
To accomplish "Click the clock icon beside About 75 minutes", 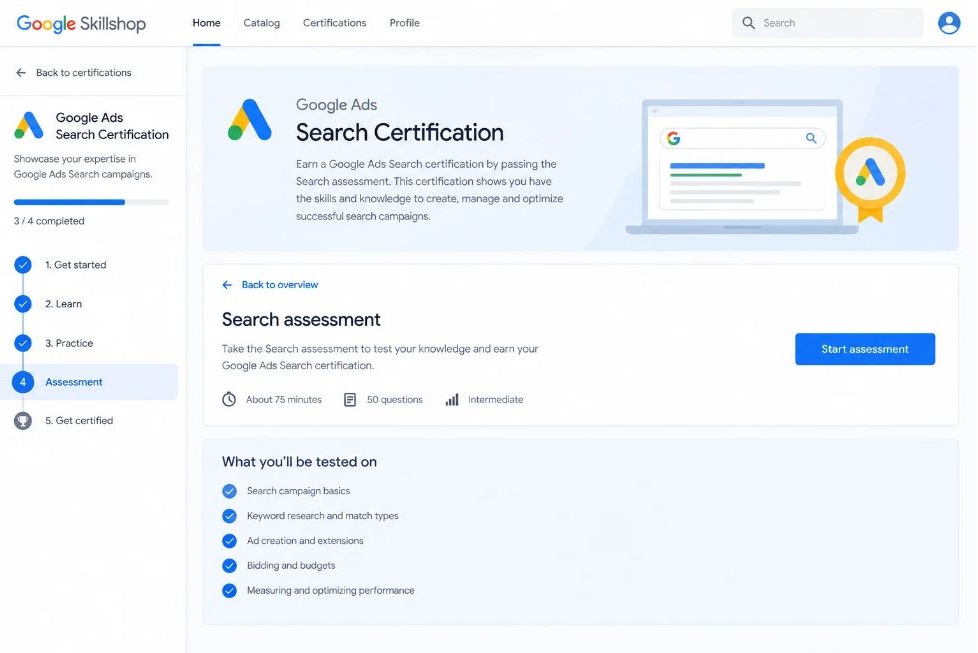I will point(229,400).
